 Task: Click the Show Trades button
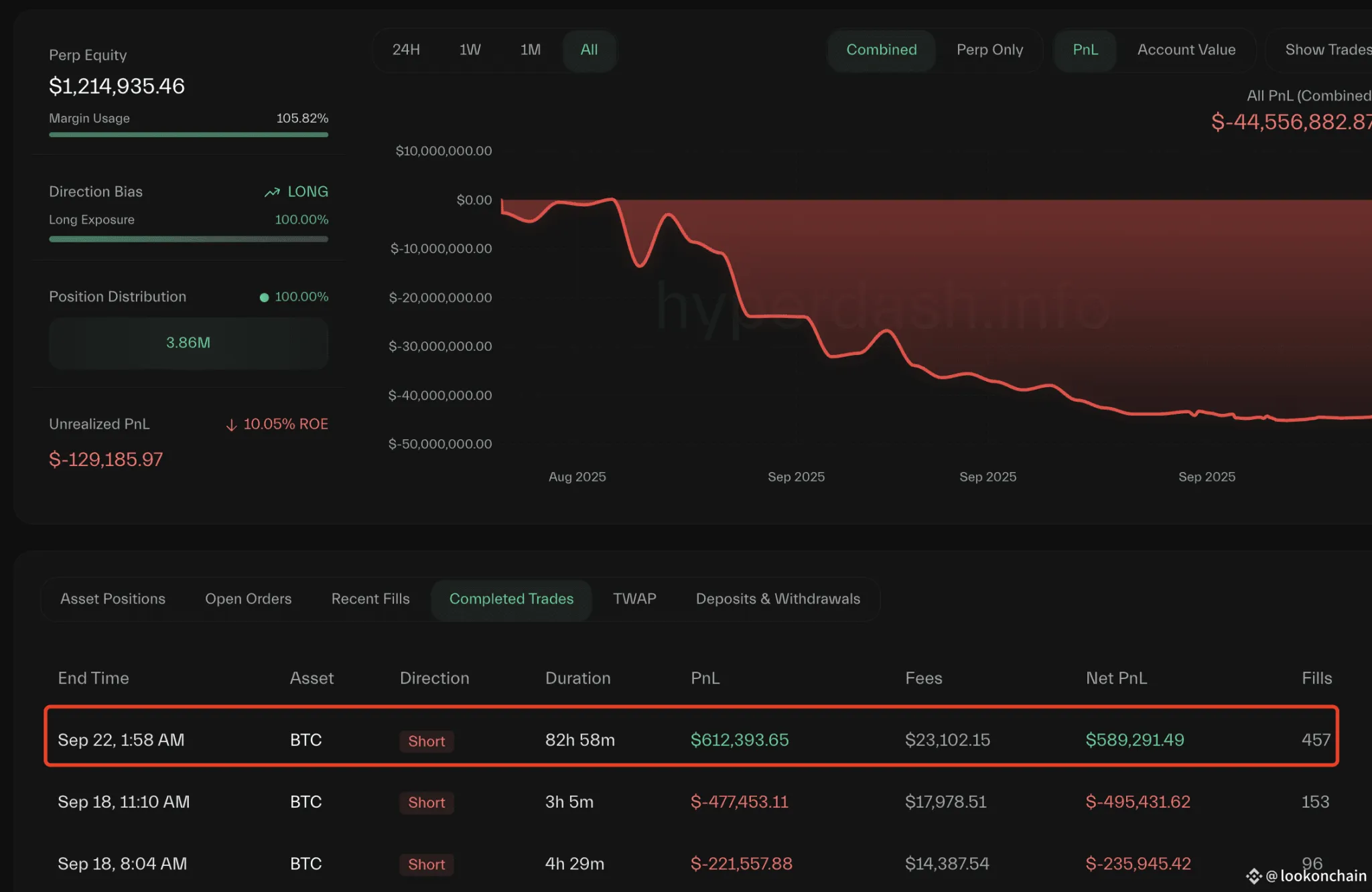point(1326,50)
